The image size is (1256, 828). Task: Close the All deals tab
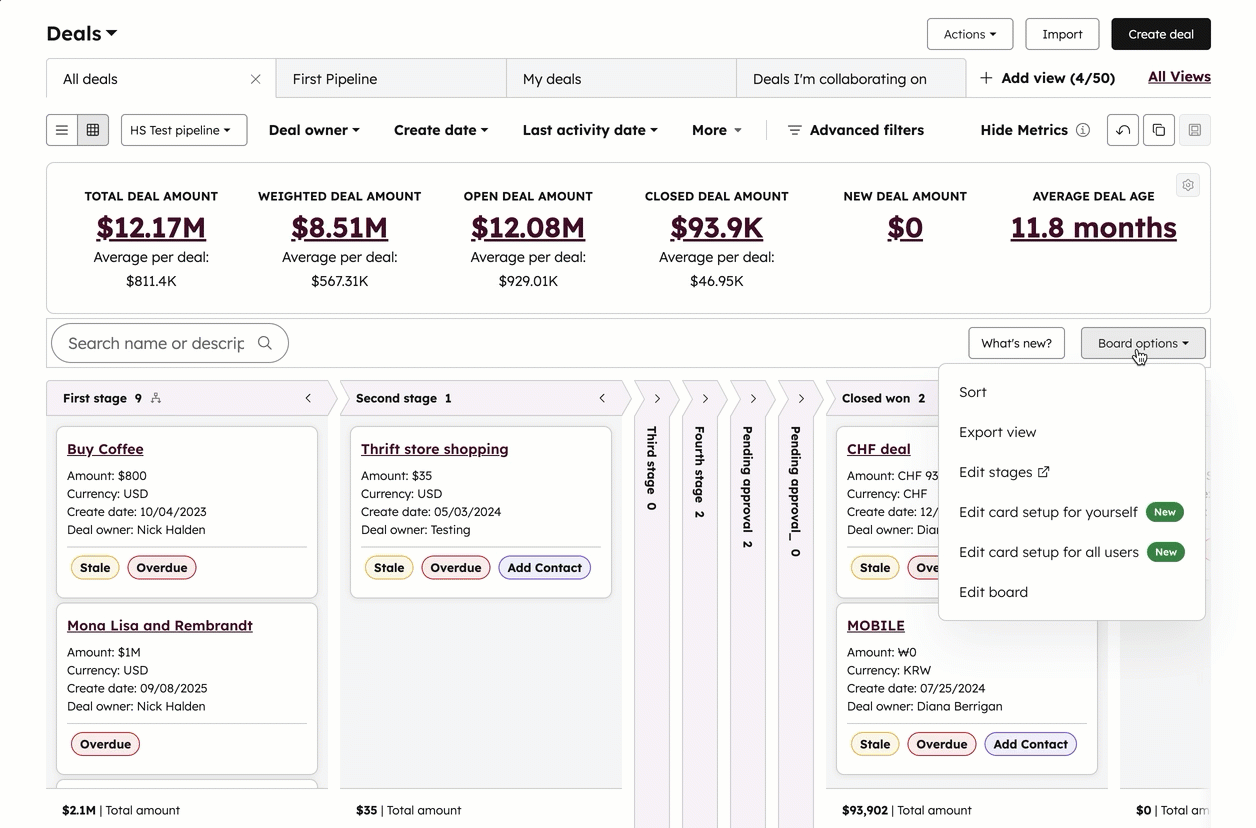[x=255, y=79]
